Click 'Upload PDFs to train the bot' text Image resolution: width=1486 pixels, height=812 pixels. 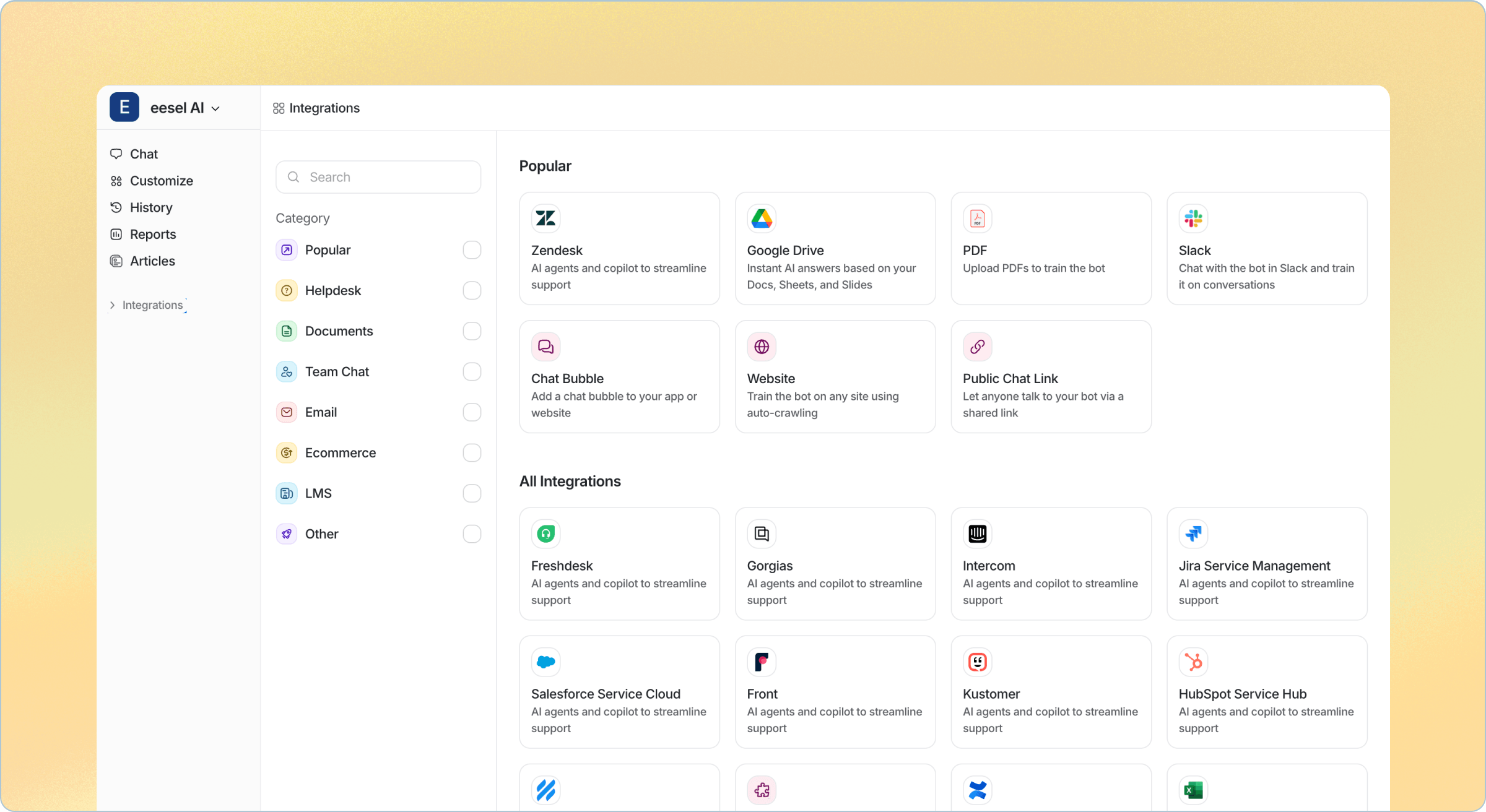coord(1033,268)
